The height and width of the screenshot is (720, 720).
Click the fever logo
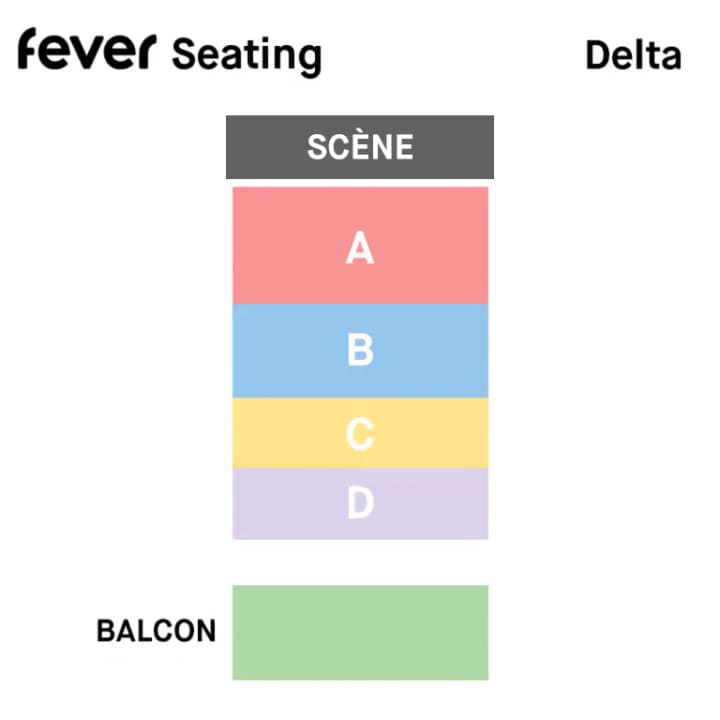(87, 49)
